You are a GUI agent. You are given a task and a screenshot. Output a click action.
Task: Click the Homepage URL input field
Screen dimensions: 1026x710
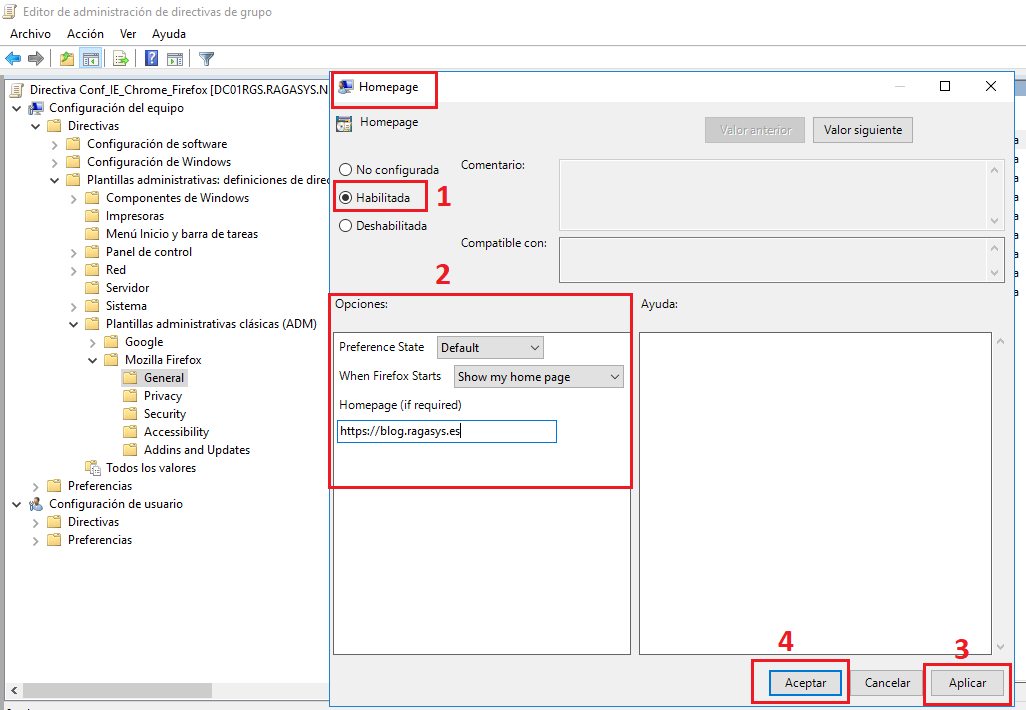447,431
